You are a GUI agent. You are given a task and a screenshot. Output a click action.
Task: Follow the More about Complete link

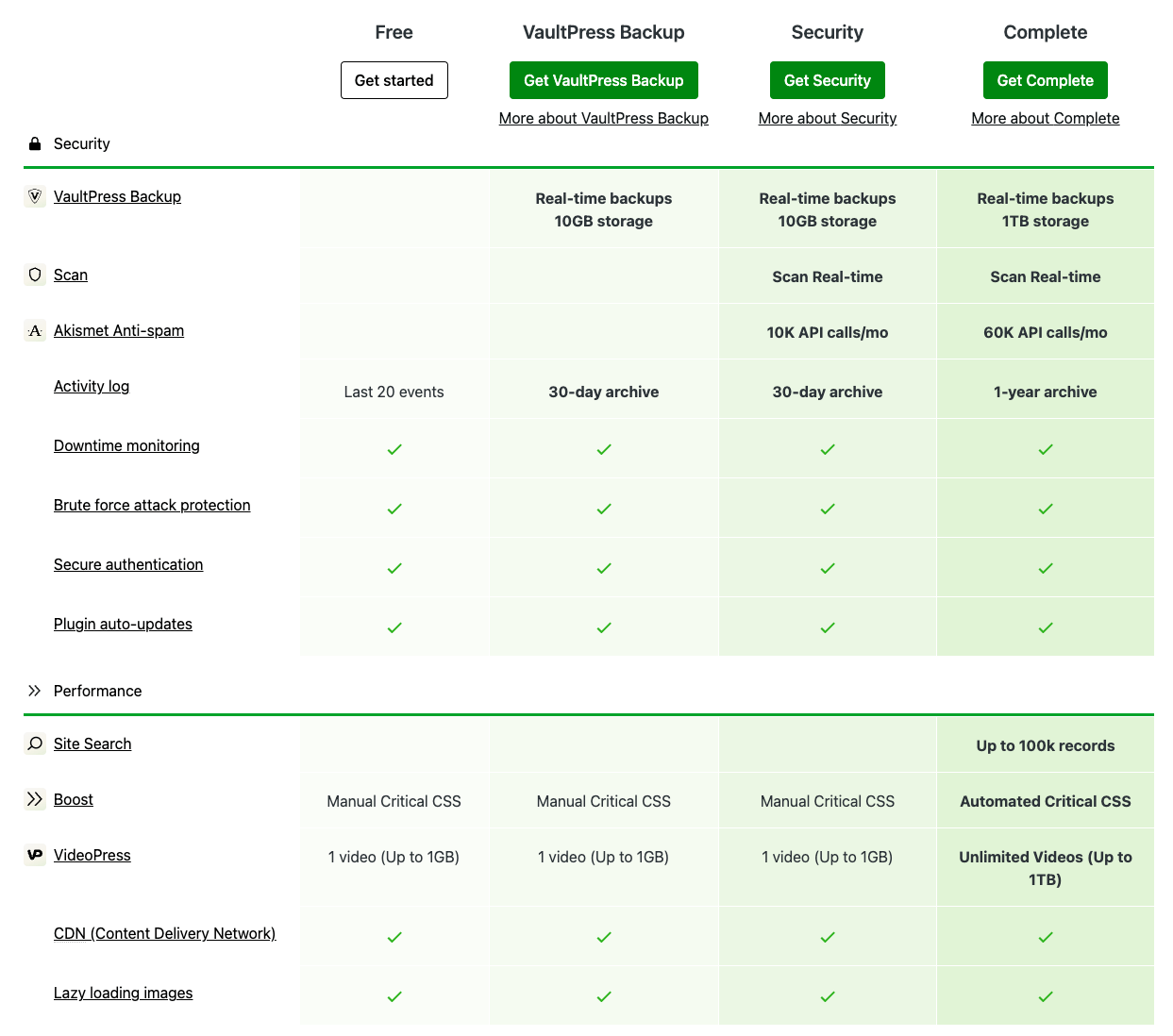[1045, 118]
